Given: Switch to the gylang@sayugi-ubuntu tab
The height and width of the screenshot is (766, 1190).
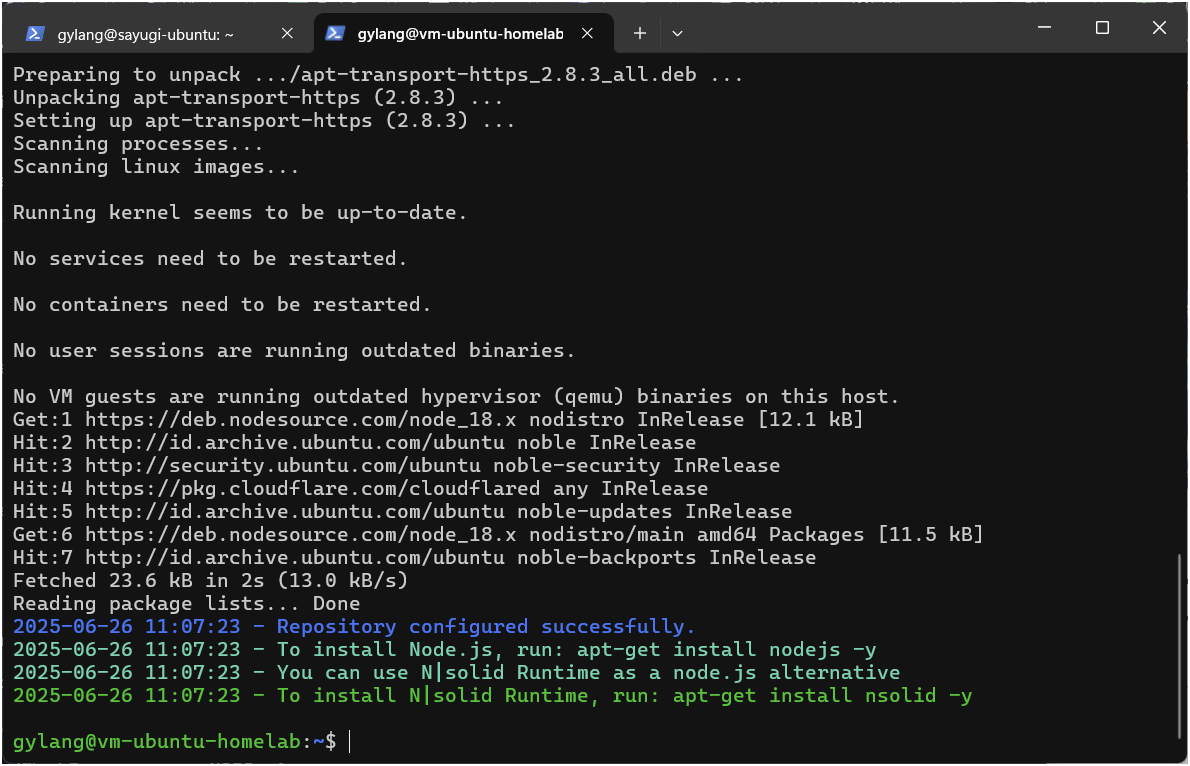Looking at the screenshot, I should pyautogui.click(x=145, y=33).
